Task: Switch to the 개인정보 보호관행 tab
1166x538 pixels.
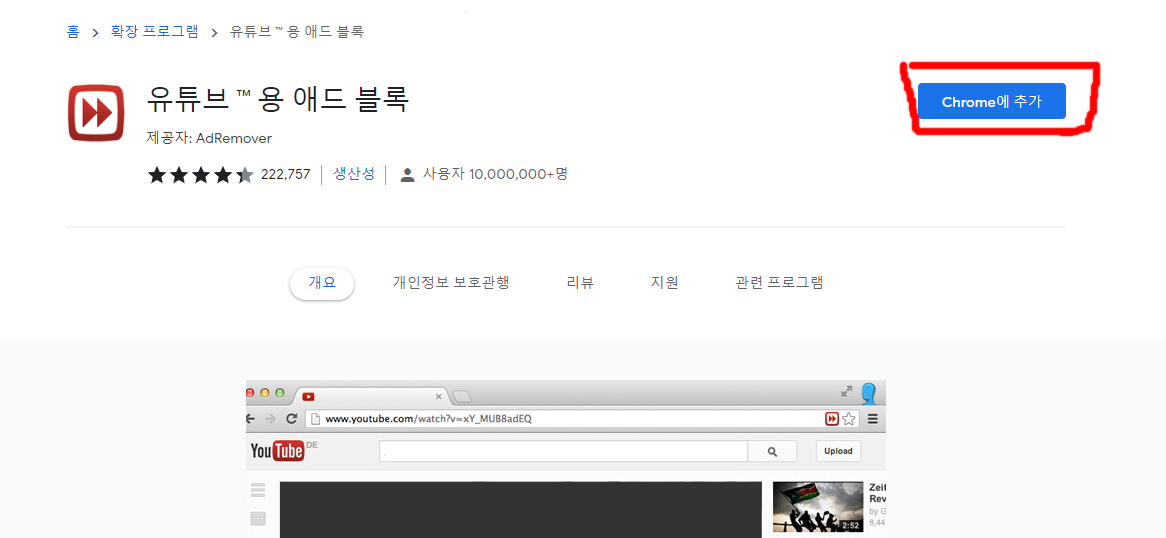Action: (x=451, y=283)
